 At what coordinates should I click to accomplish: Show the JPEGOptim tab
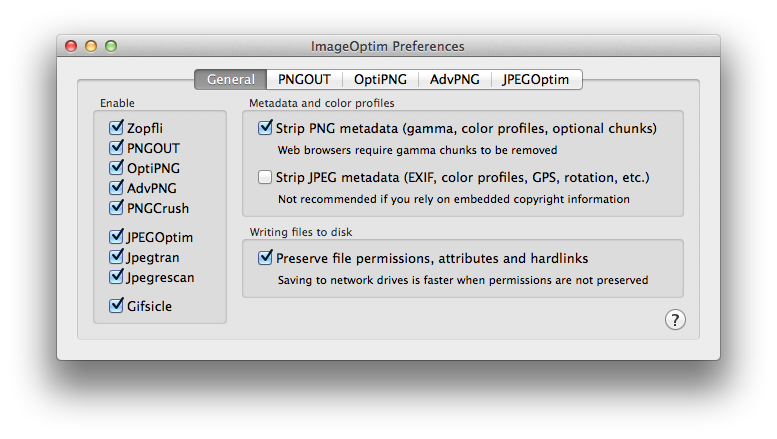tap(536, 79)
